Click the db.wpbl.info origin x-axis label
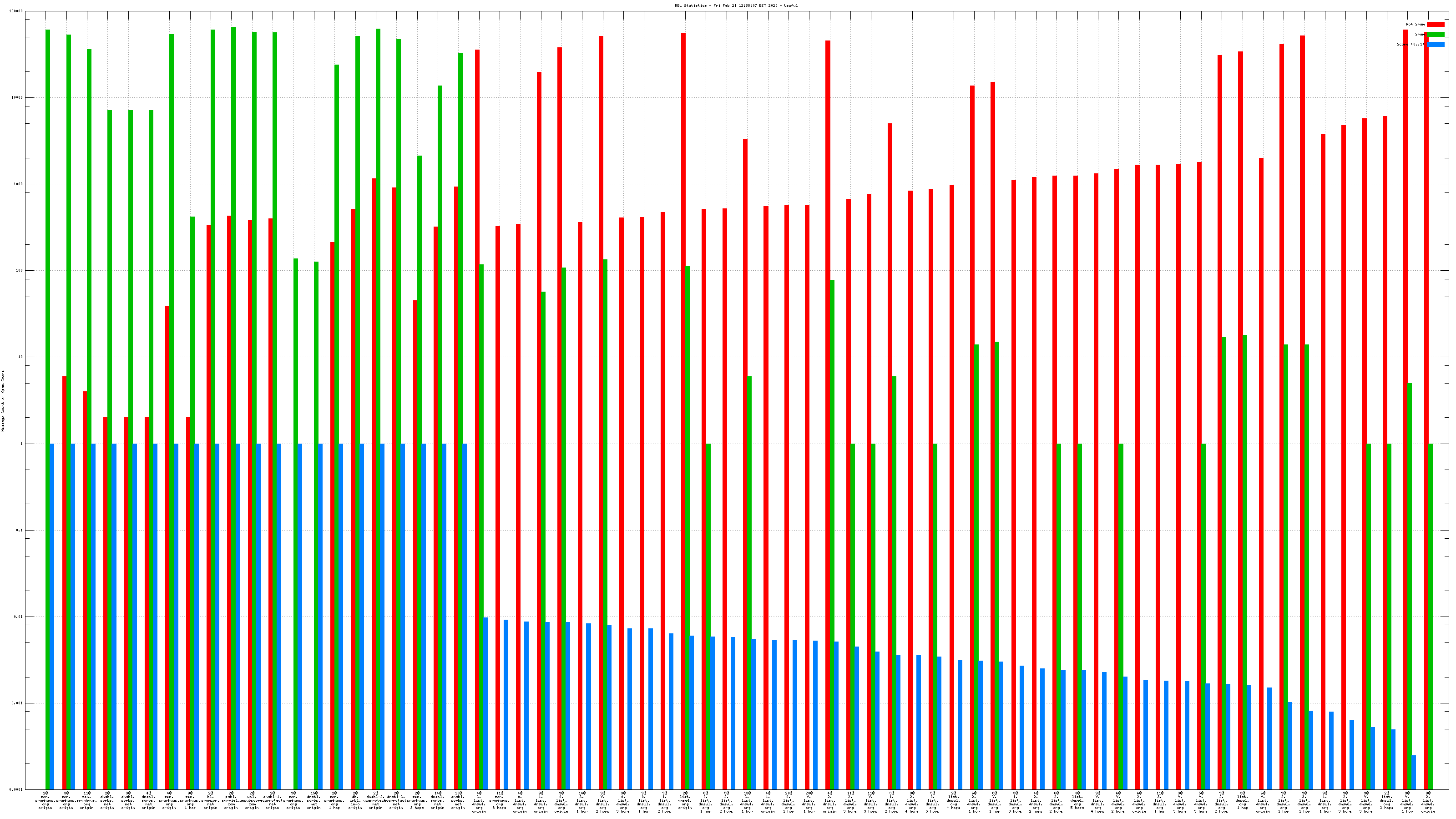Screen dimensions: 1456x819 355,801
